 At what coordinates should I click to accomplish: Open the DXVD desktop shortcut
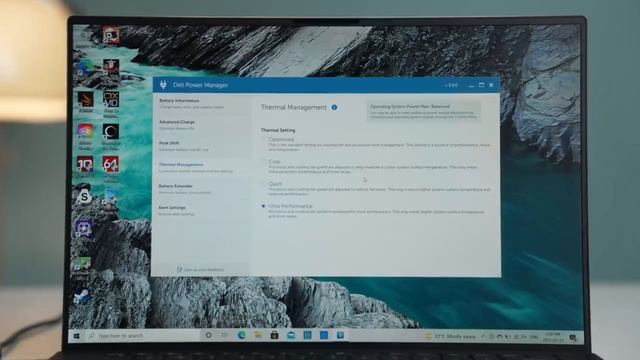pyautogui.click(x=111, y=99)
